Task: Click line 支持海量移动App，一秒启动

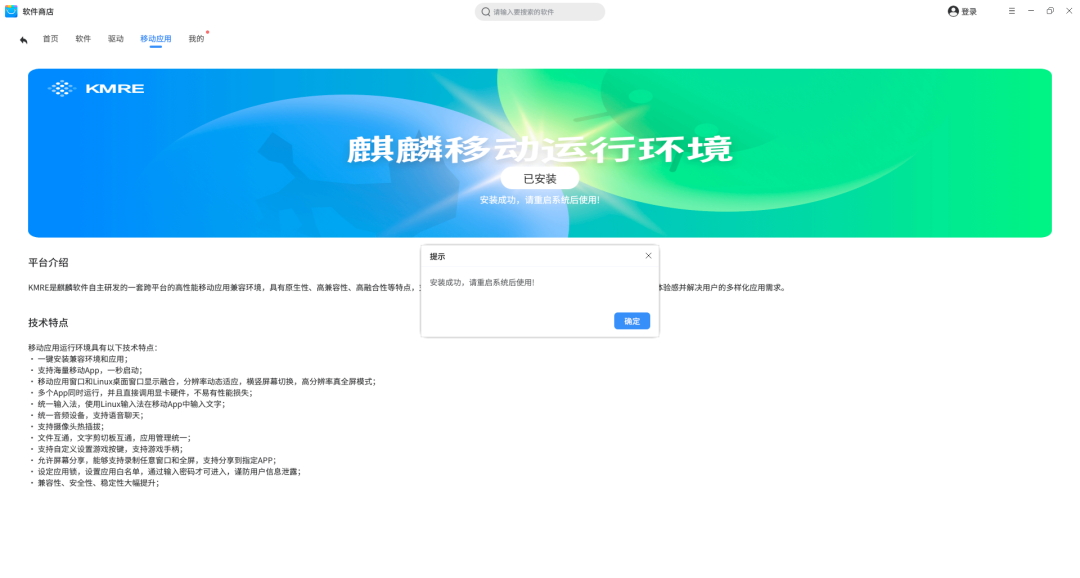Action: [x=90, y=370]
